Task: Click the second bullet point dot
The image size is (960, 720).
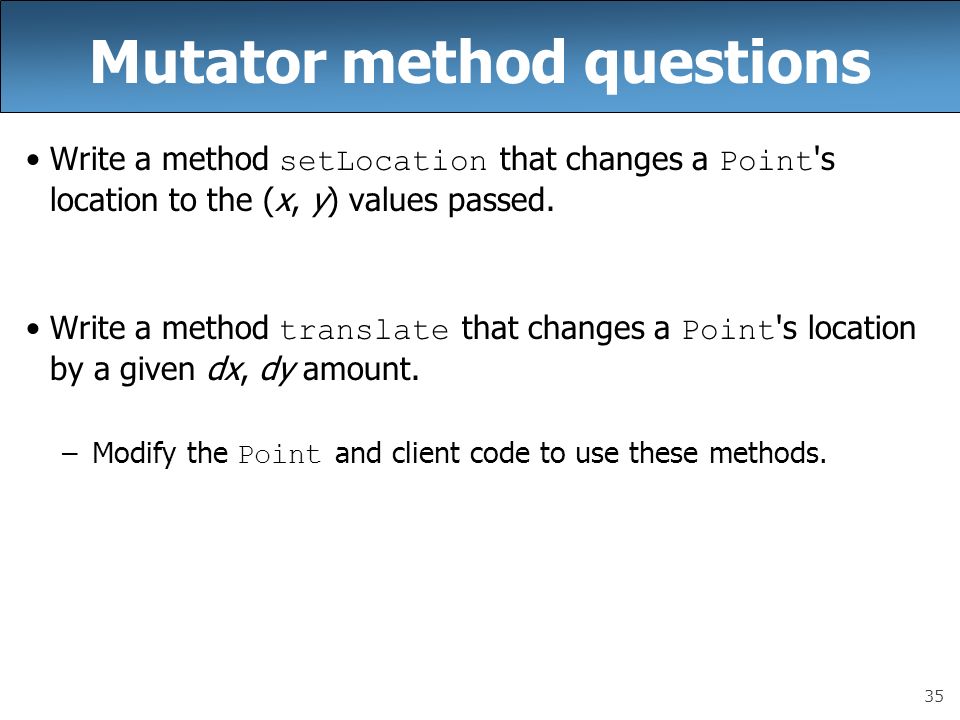Action: click(33, 329)
